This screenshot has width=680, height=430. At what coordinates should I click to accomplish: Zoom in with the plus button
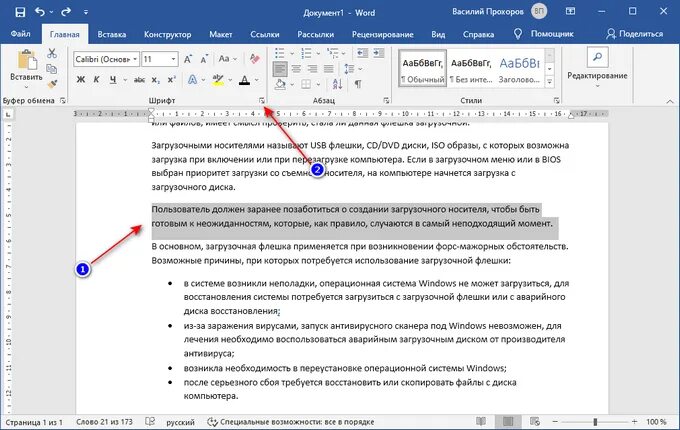click(634, 421)
